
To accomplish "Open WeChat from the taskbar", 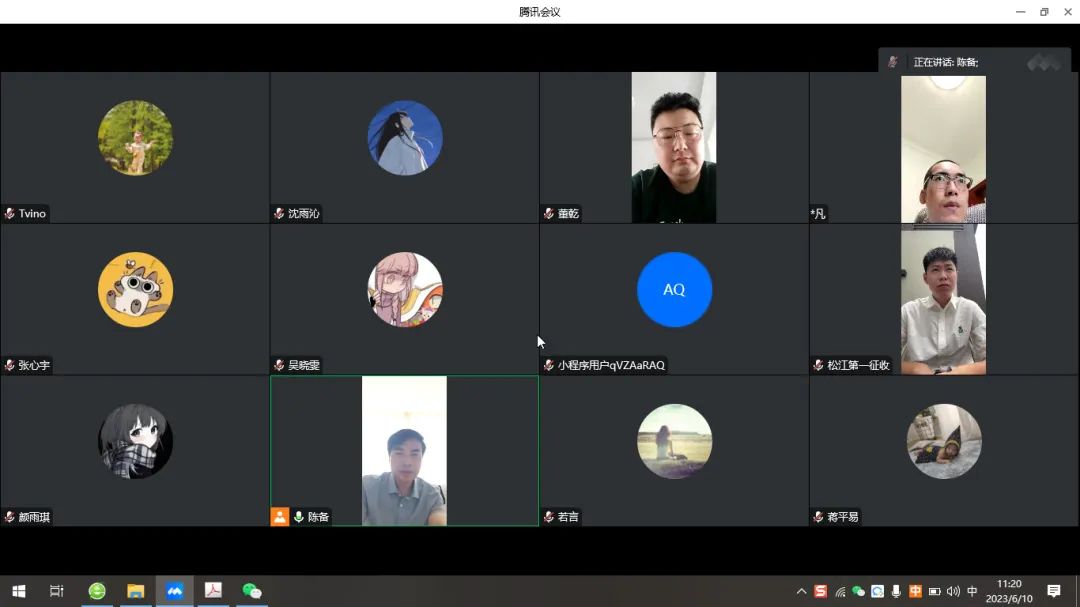I will pyautogui.click(x=252, y=591).
